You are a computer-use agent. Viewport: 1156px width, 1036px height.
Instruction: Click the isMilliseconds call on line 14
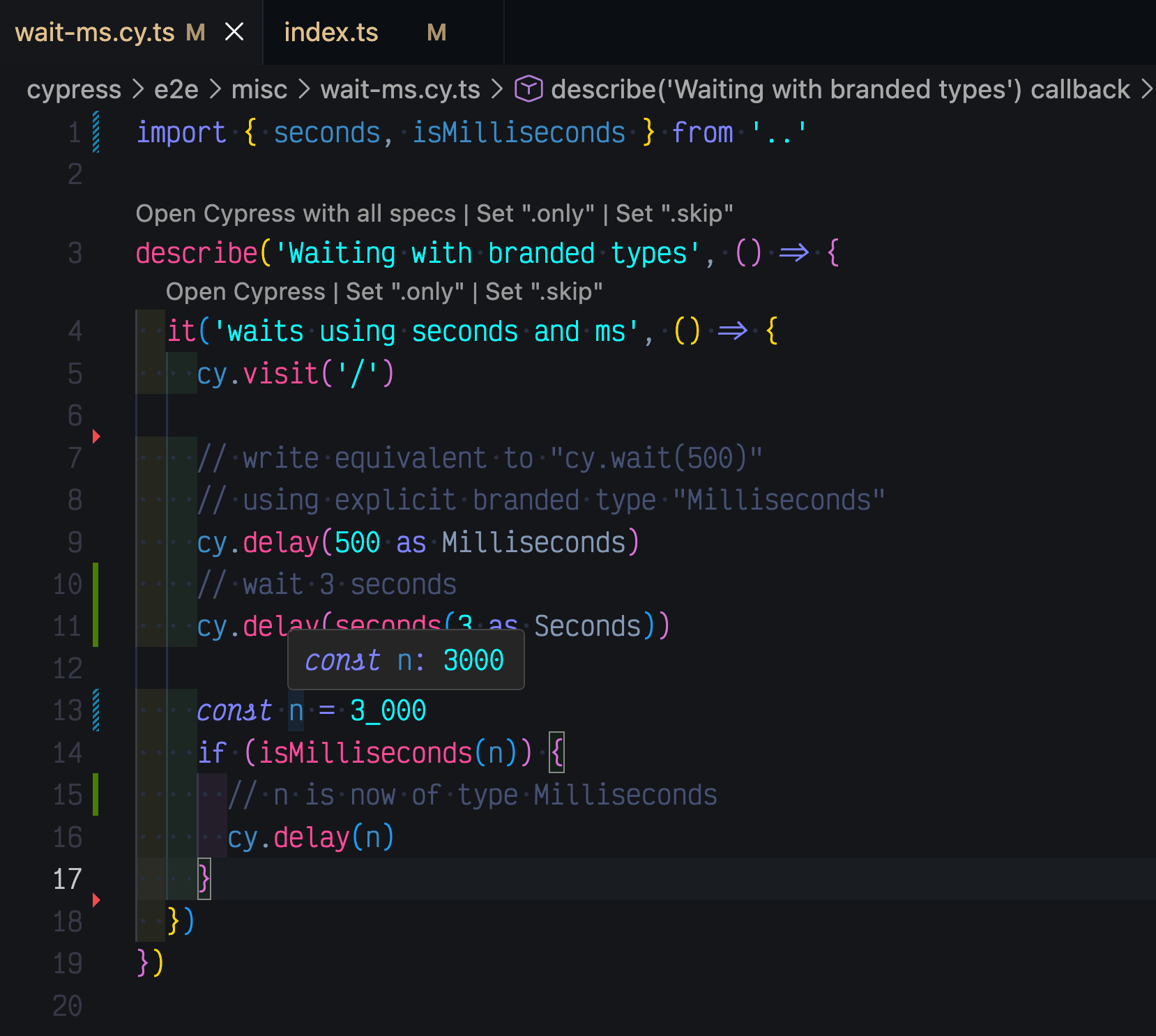(x=365, y=753)
